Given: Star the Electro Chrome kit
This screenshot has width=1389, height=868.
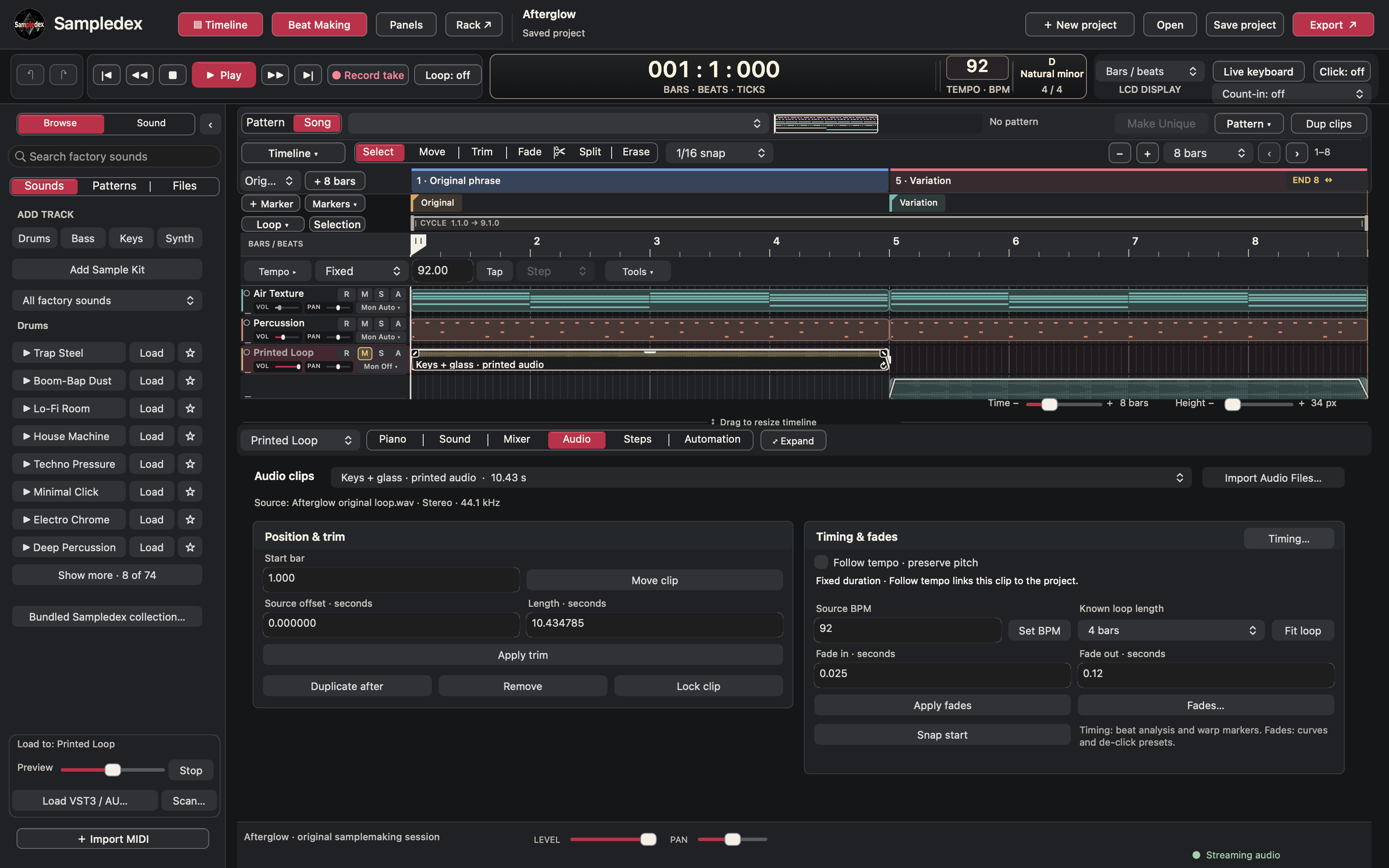Looking at the screenshot, I should (190, 519).
